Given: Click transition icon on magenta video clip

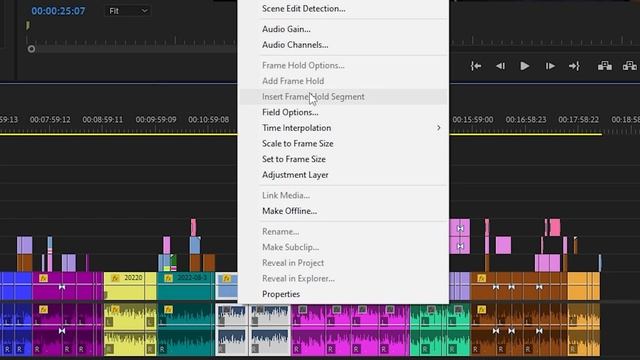Looking at the screenshot, I should click(x=62, y=287).
